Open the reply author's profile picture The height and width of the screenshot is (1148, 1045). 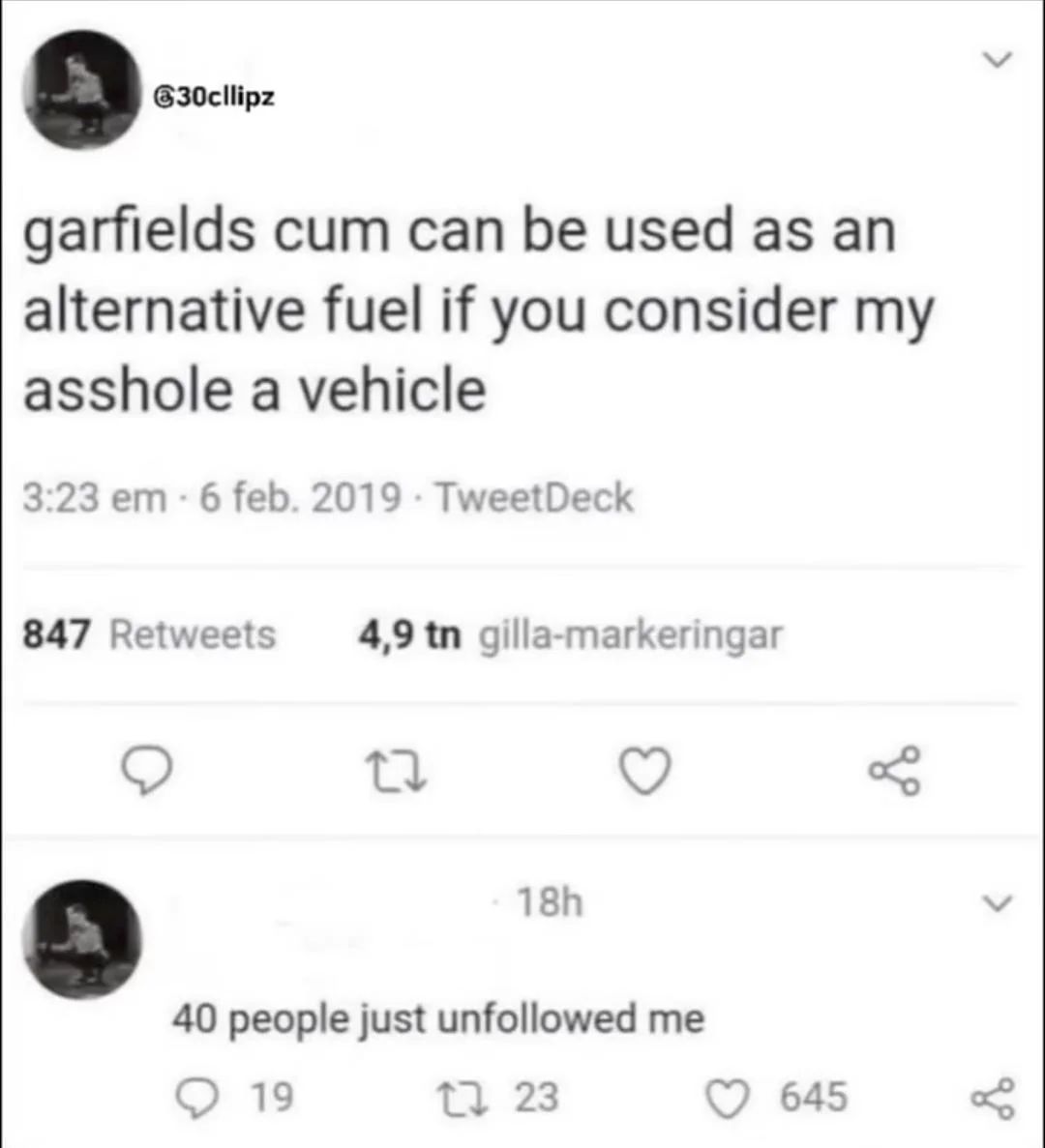82,939
